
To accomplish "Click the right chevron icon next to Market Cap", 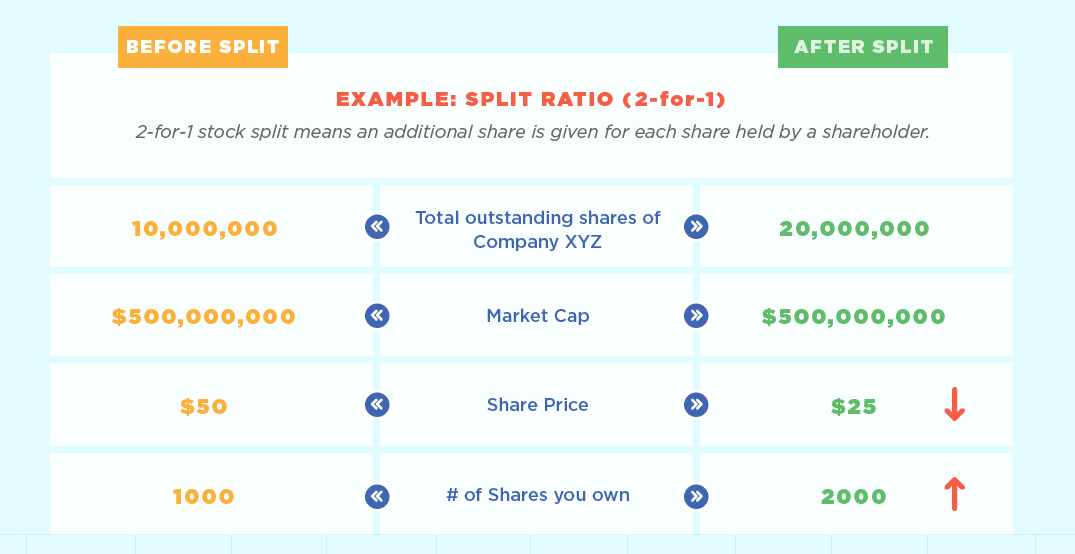I will [696, 315].
